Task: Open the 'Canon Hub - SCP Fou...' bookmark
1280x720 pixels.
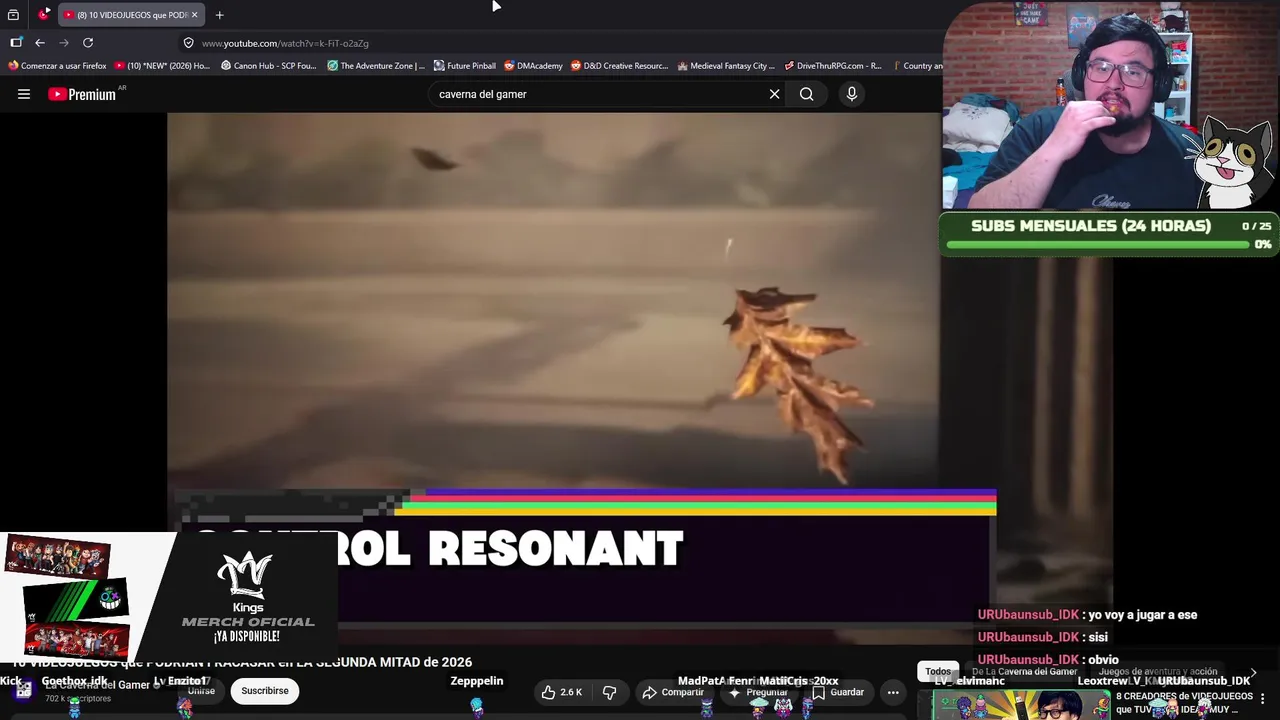Action: 268,66
